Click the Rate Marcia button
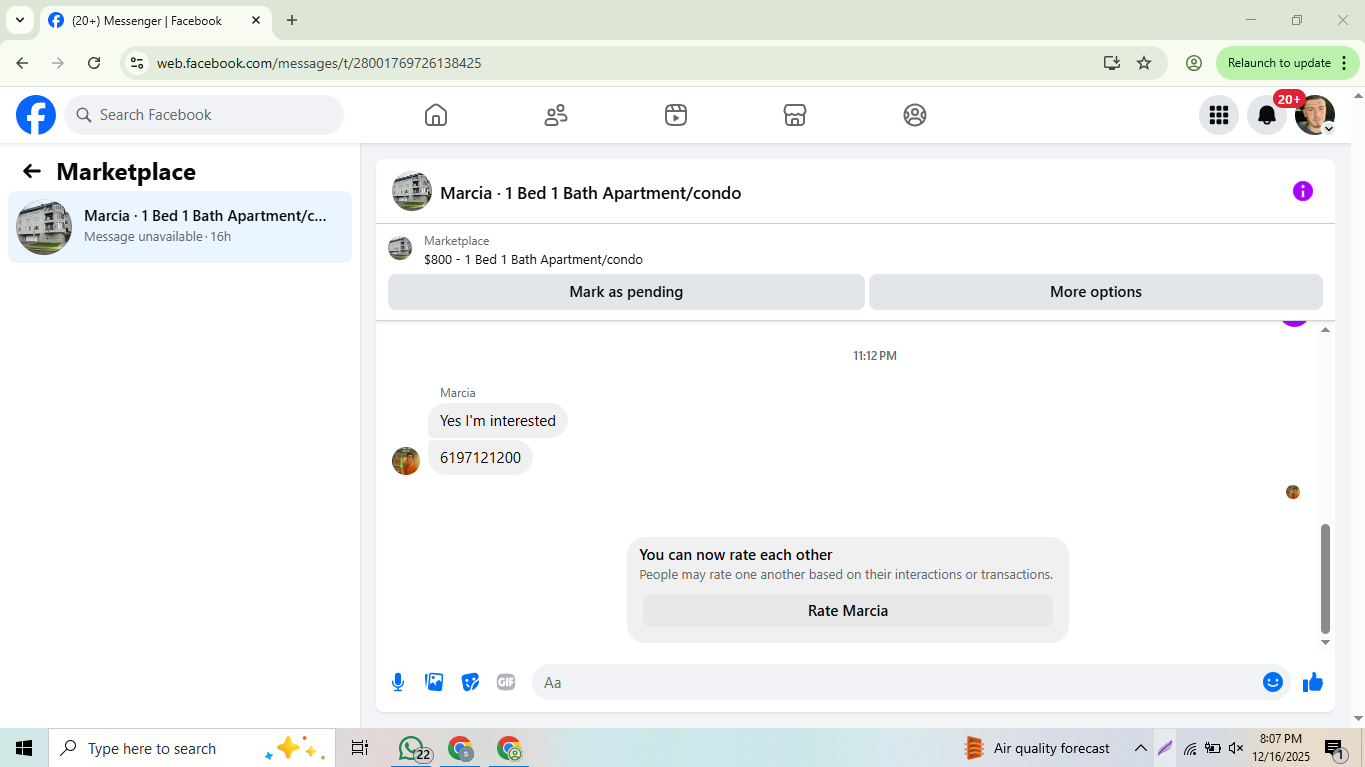 [x=848, y=611]
